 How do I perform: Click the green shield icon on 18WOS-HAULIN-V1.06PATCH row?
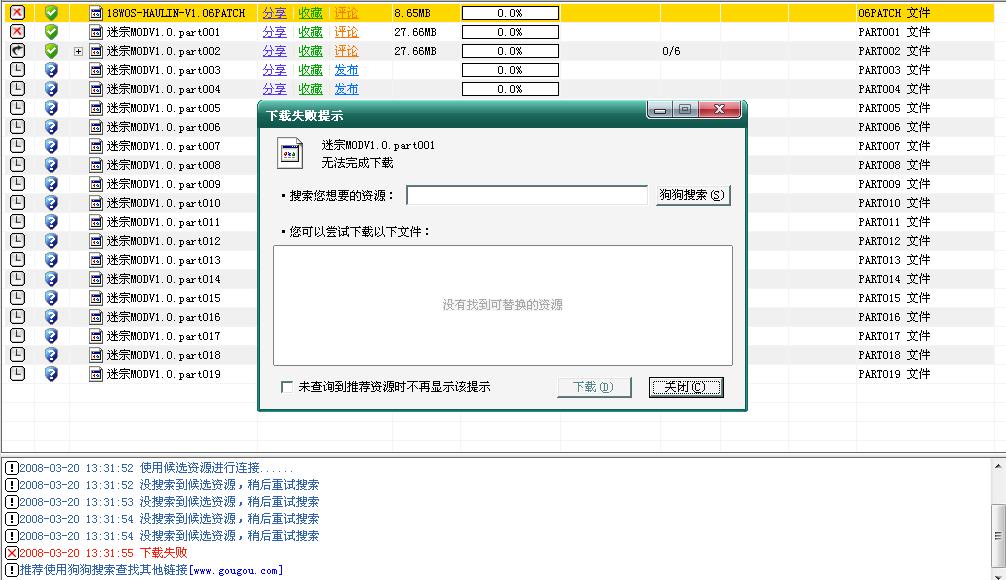point(51,13)
